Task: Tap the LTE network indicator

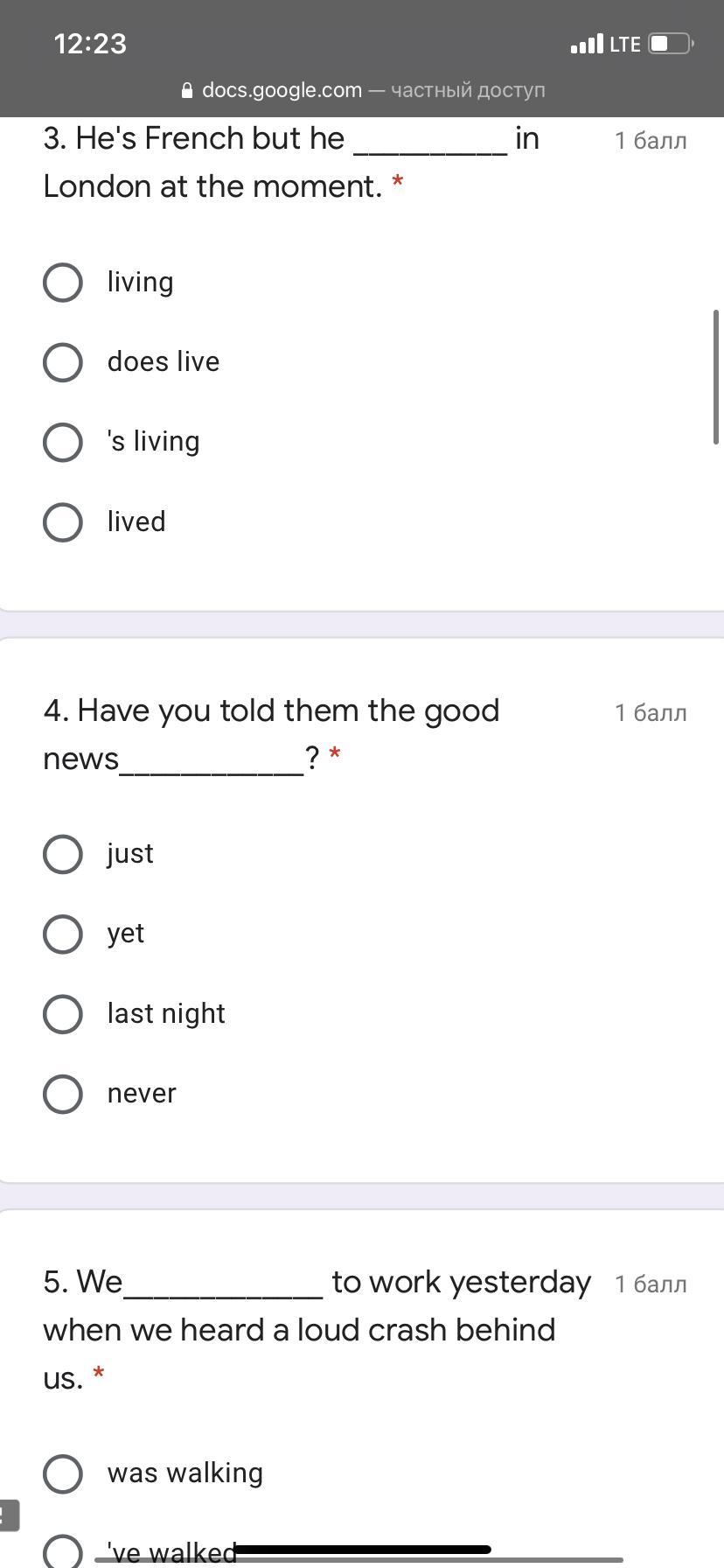Action: [625, 44]
